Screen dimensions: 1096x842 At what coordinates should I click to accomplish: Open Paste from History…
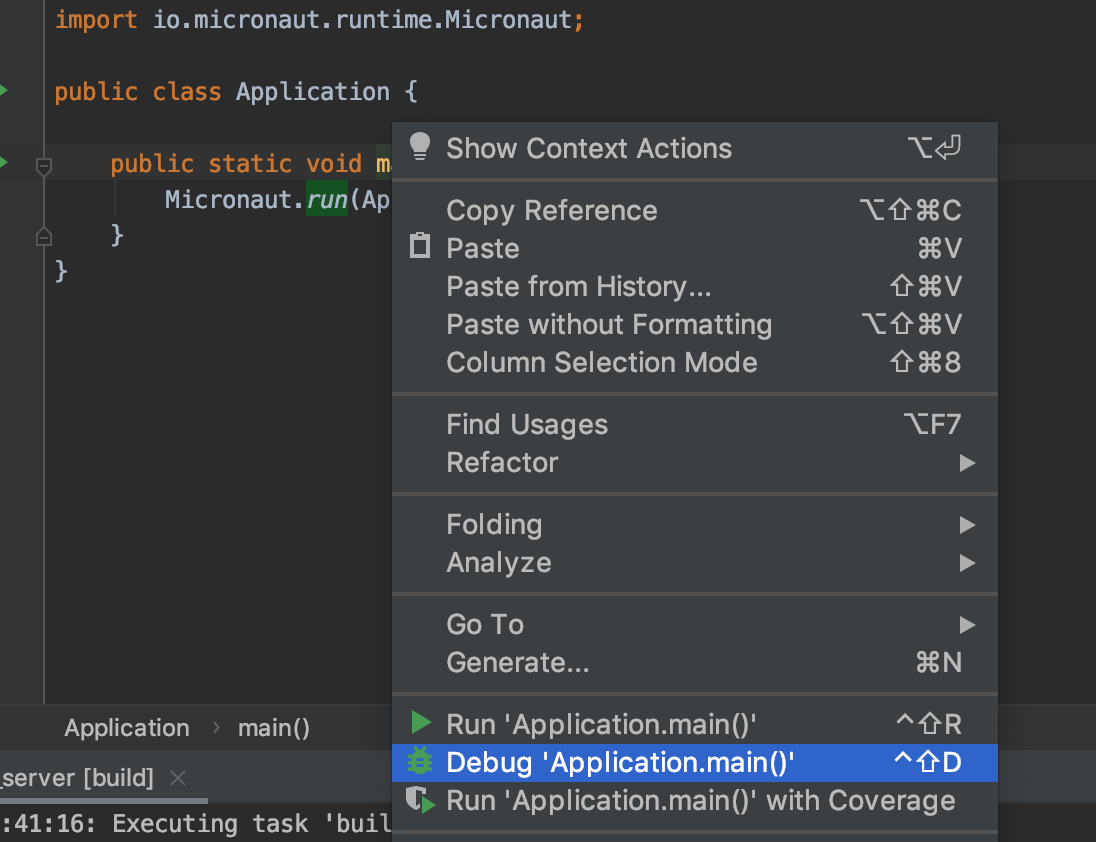coord(695,286)
